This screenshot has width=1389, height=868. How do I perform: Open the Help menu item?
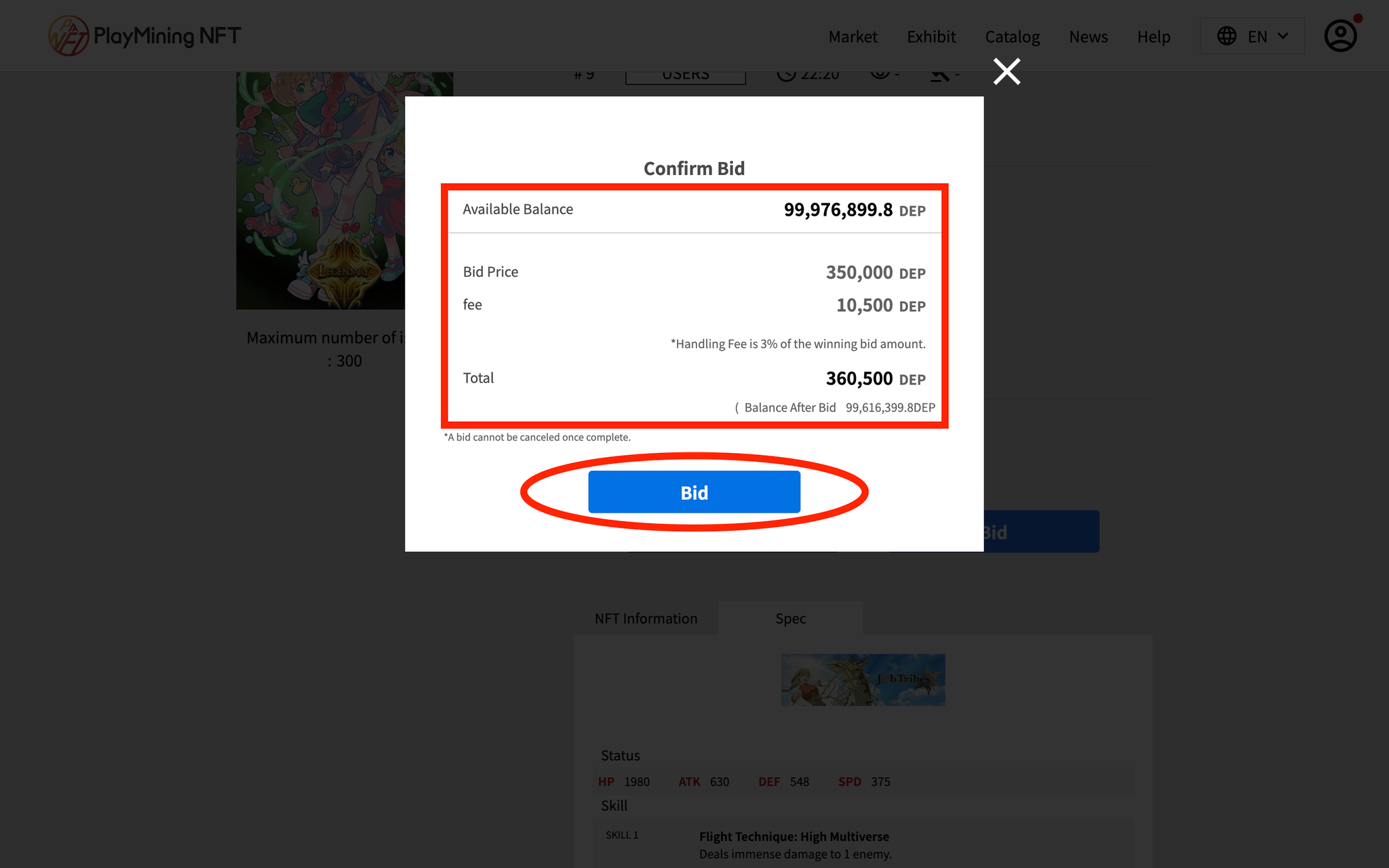(1154, 37)
